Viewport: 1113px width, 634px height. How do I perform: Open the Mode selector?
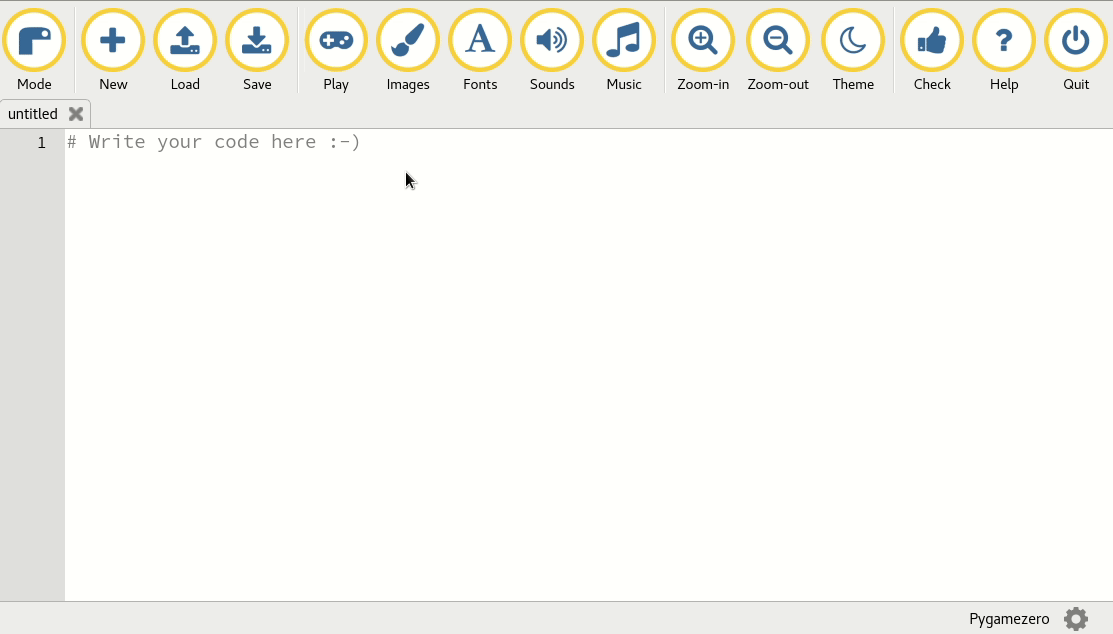(34, 50)
